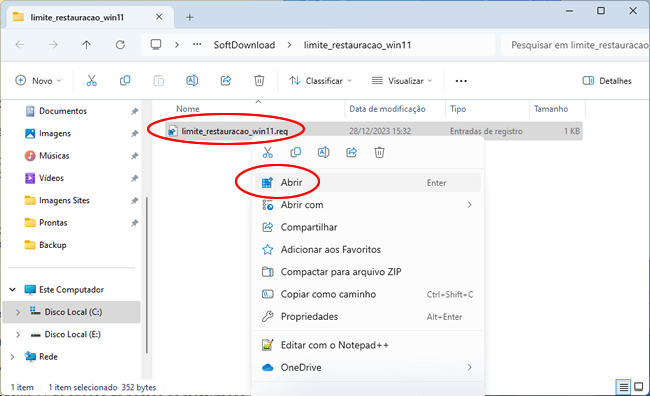Switch to large thumbnails view icon in status bar
Screen dimensions: 650x396
tap(639, 387)
